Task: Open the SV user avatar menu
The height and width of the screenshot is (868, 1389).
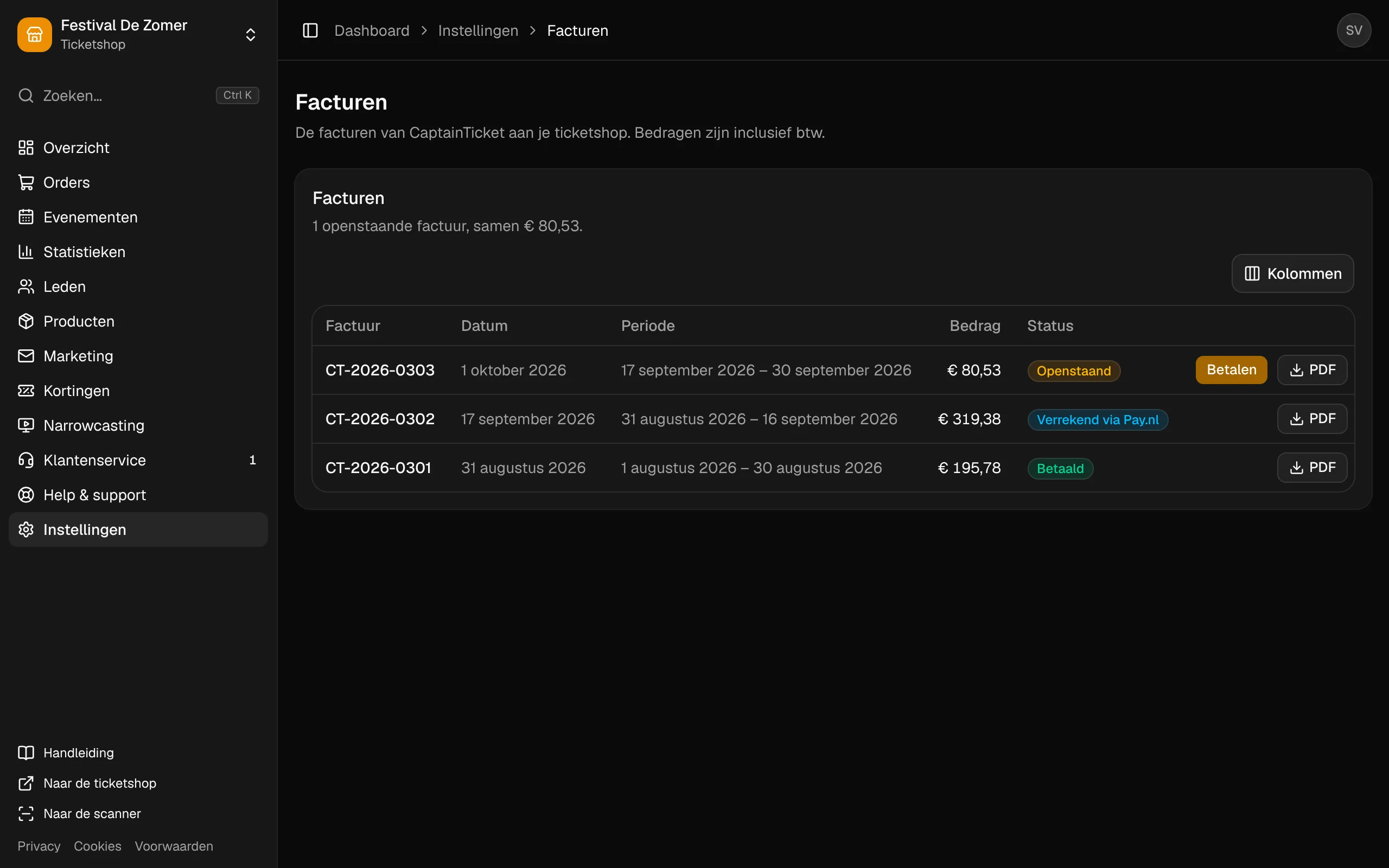Action: click(1354, 30)
